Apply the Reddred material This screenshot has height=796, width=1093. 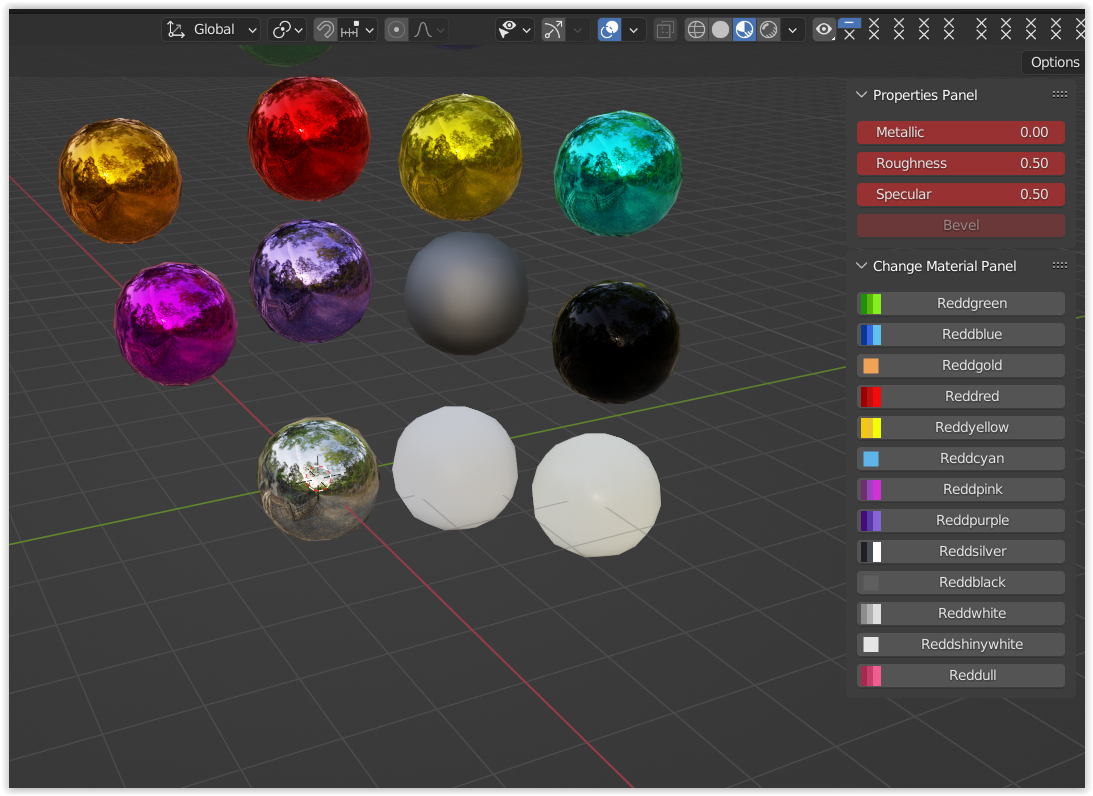pyautogui.click(x=961, y=397)
